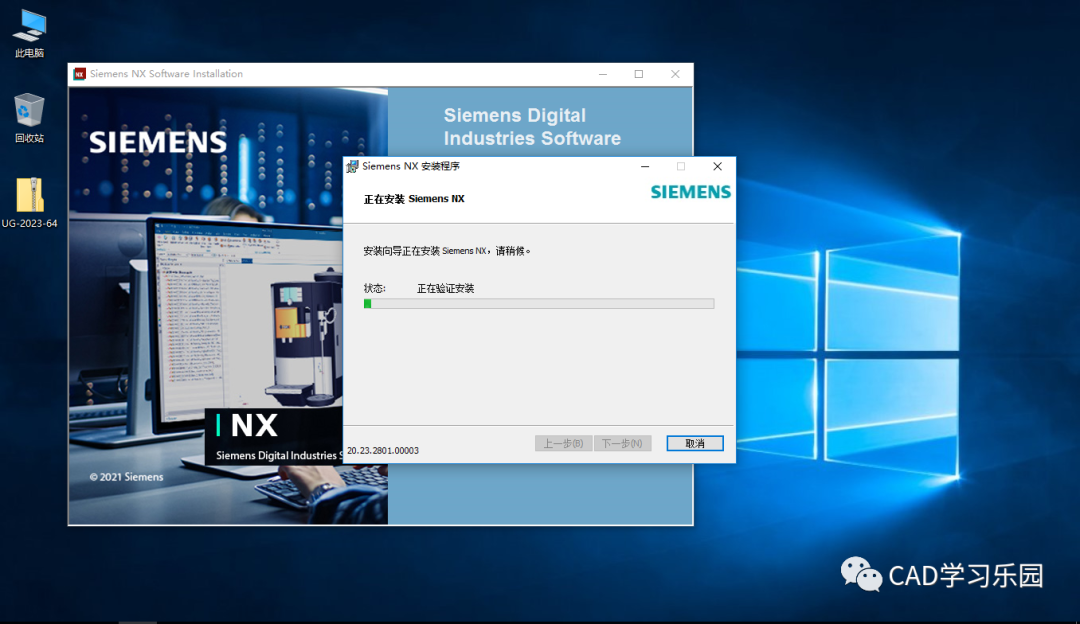Click the heading 正在安装 Siemens NX
The height and width of the screenshot is (624, 1080).
click(x=414, y=199)
